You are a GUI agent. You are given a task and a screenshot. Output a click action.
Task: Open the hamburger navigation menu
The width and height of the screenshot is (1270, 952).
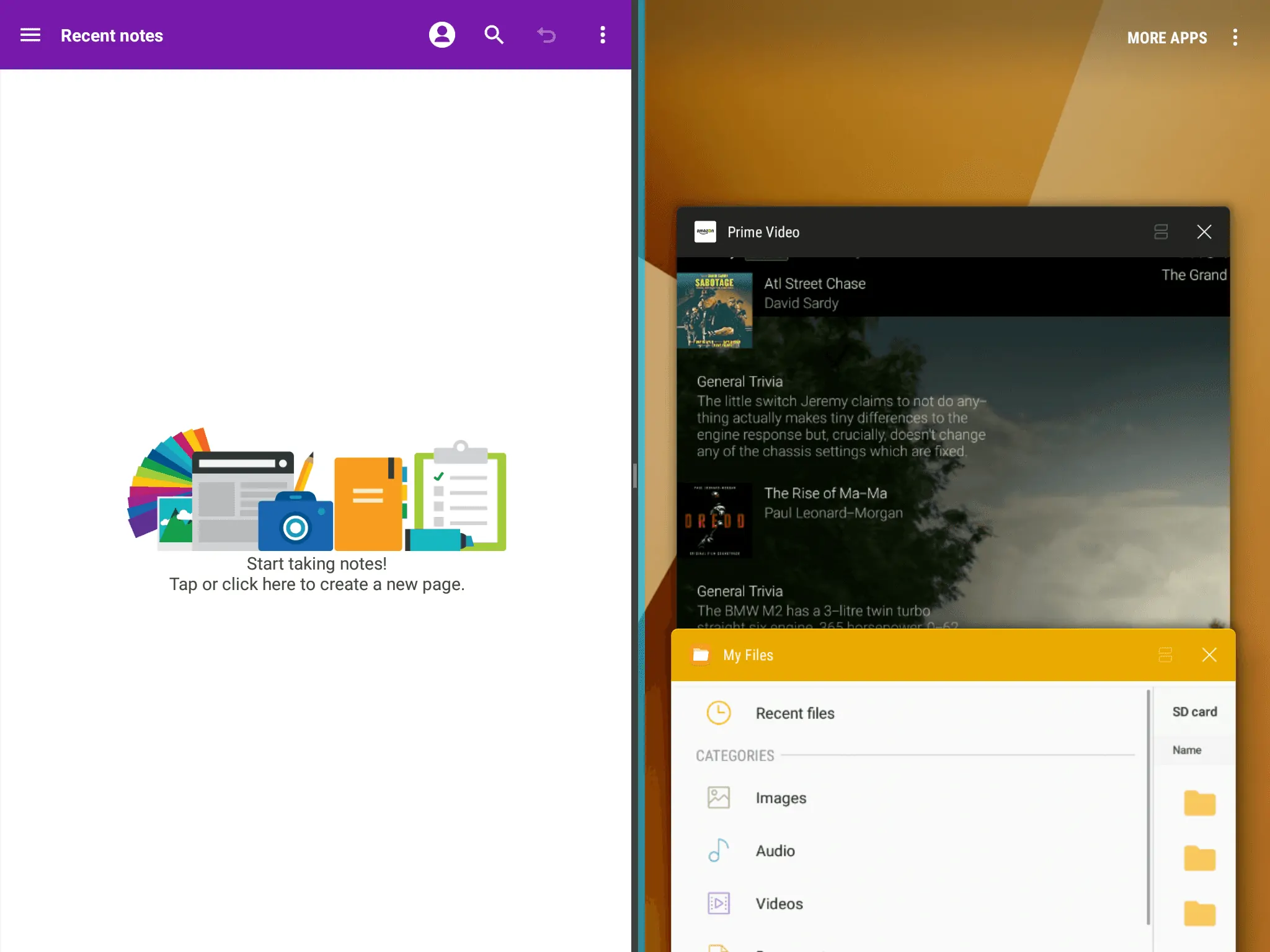tap(30, 35)
